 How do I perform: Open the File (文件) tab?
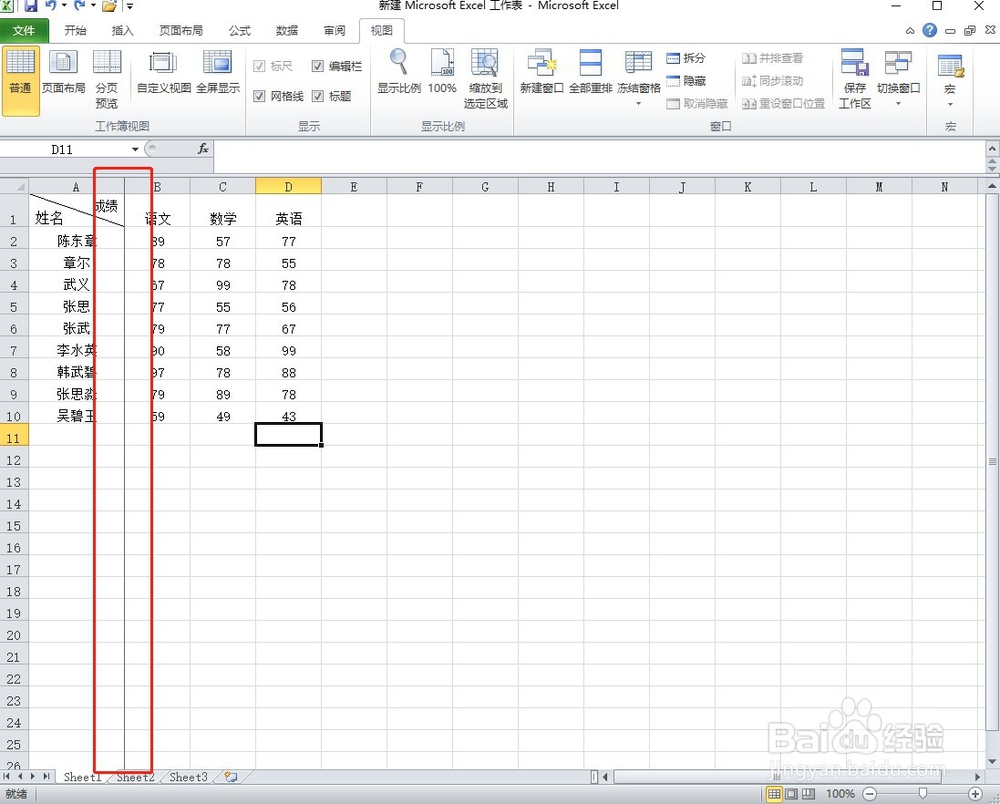[24, 31]
